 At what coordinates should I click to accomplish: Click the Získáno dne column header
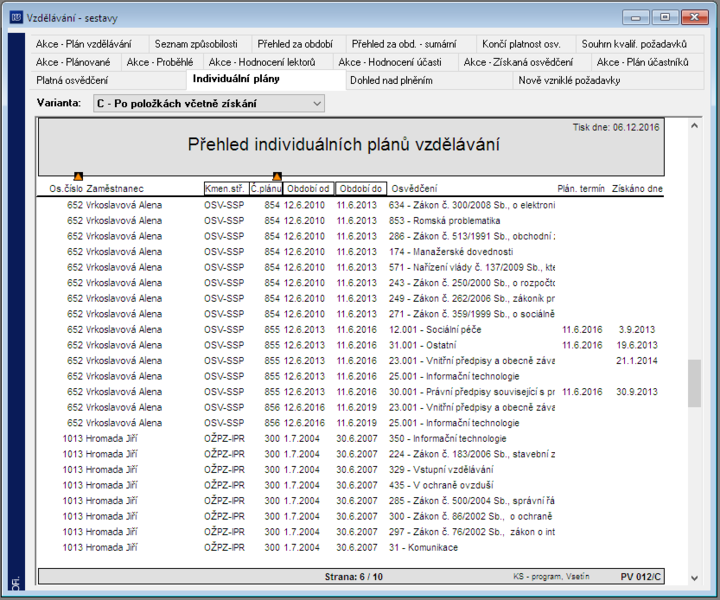[x=637, y=189]
